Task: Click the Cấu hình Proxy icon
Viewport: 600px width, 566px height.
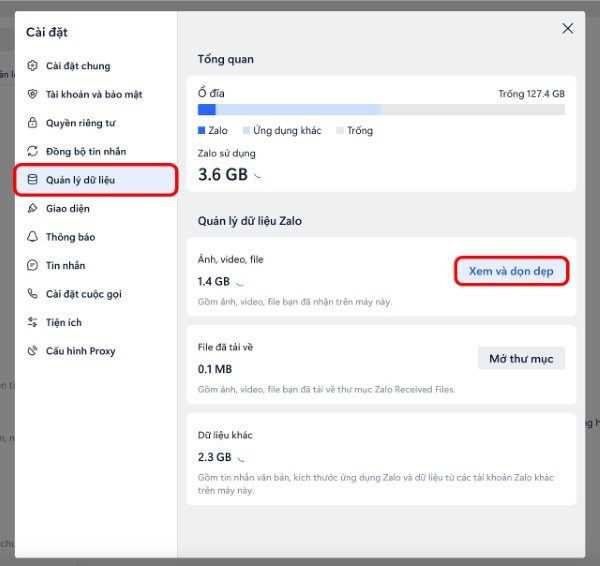Action: point(32,351)
